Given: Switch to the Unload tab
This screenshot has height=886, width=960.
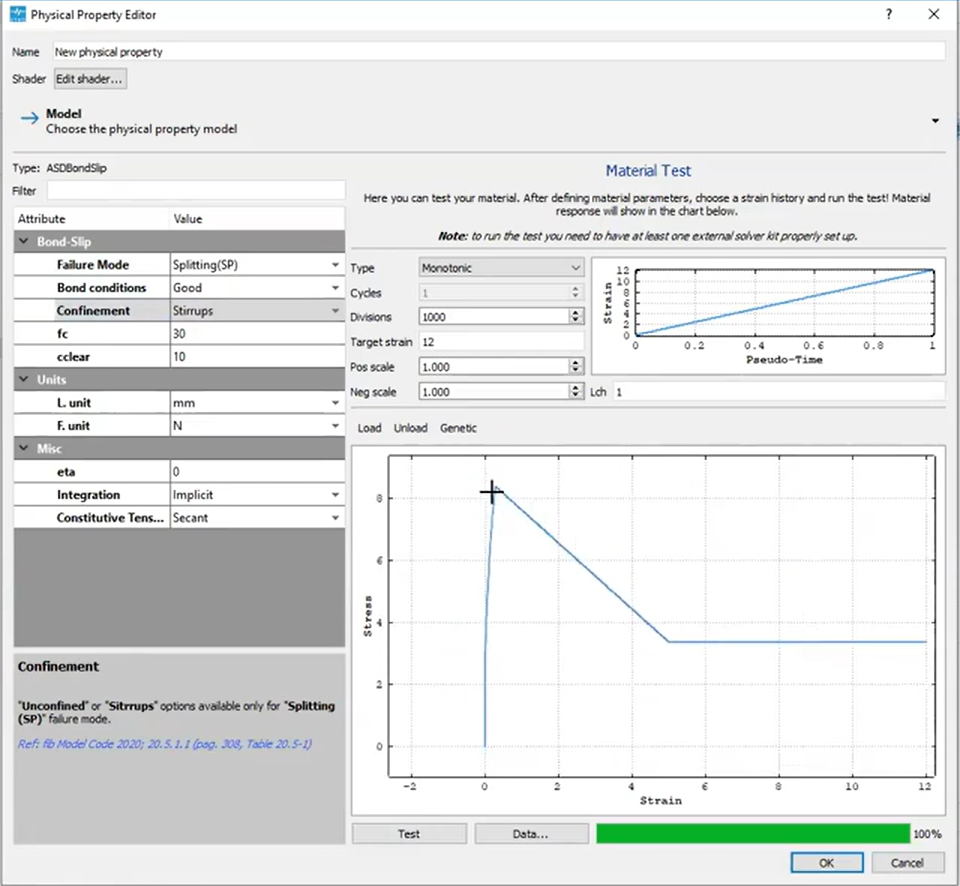Looking at the screenshot, I should click(410, 428).
